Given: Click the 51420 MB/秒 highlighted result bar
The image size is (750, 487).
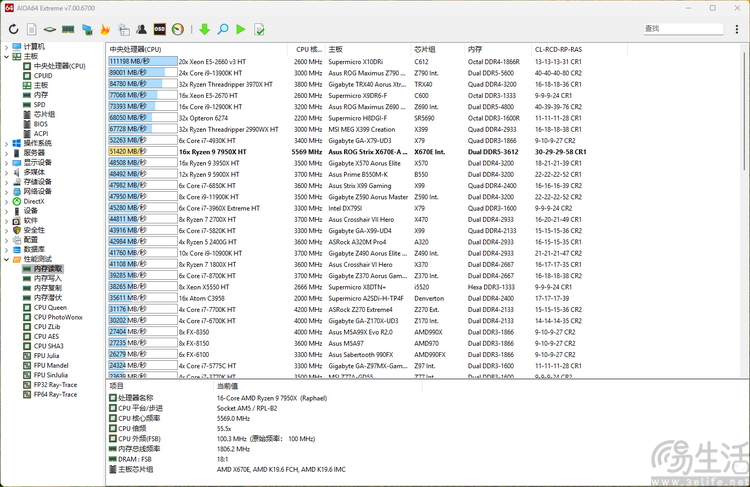Looking at the screenshot, I should point(143,152).
